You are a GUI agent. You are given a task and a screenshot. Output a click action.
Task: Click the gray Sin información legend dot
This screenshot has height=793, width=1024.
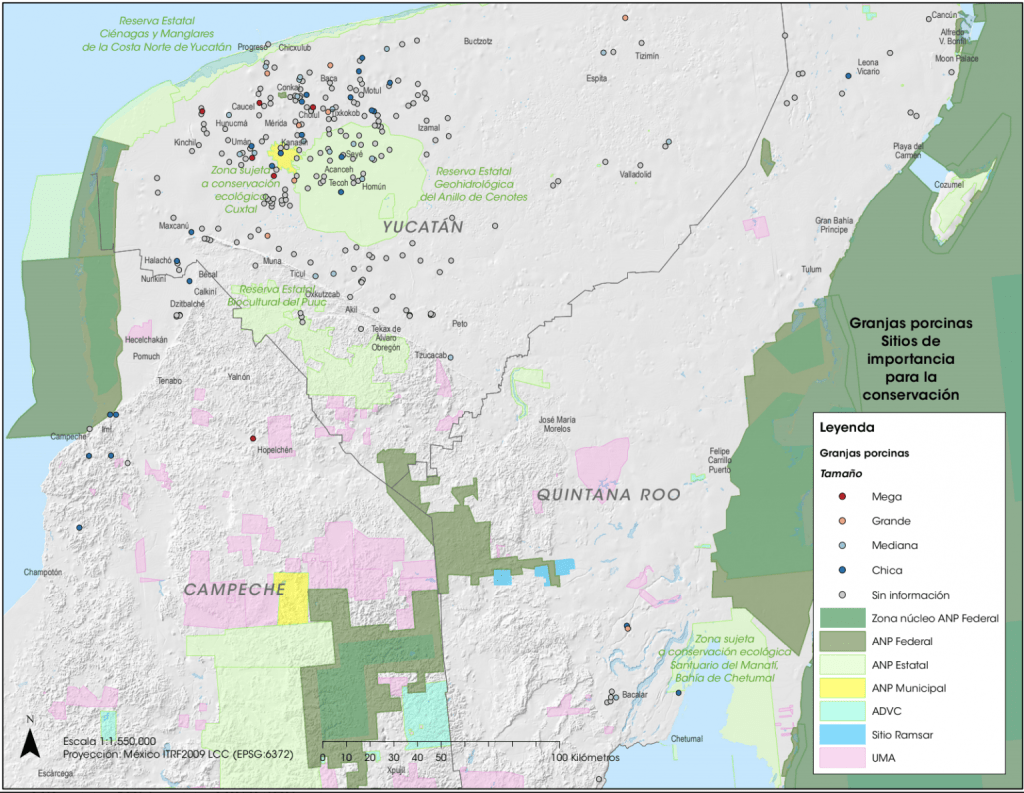(x=843, y=594)
